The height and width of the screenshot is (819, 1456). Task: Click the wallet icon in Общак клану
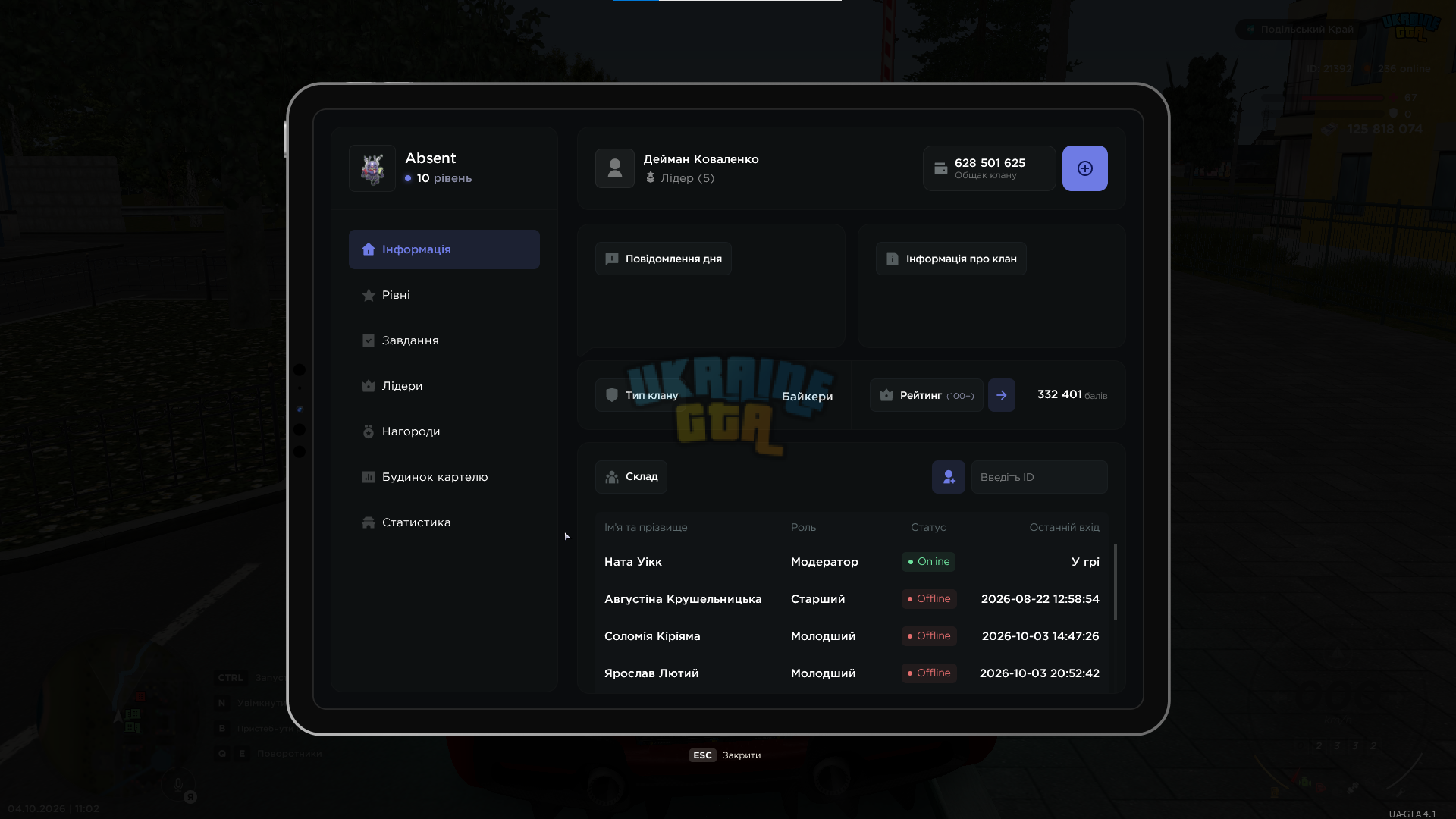tap(940, 168)
